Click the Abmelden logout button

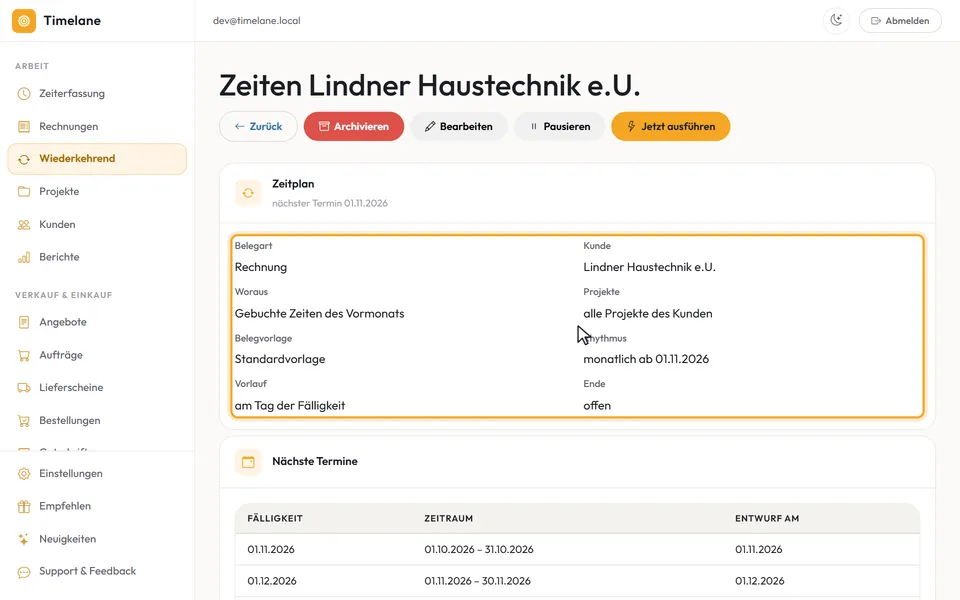(x=900, y=21)
